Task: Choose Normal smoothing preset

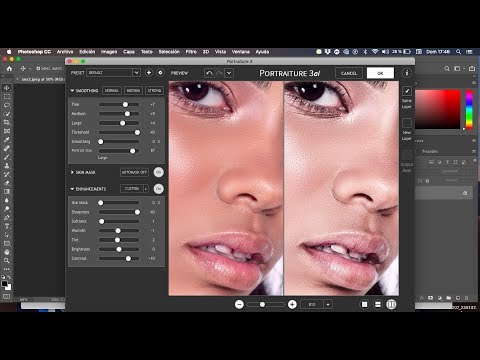Action: pos(112,90)
